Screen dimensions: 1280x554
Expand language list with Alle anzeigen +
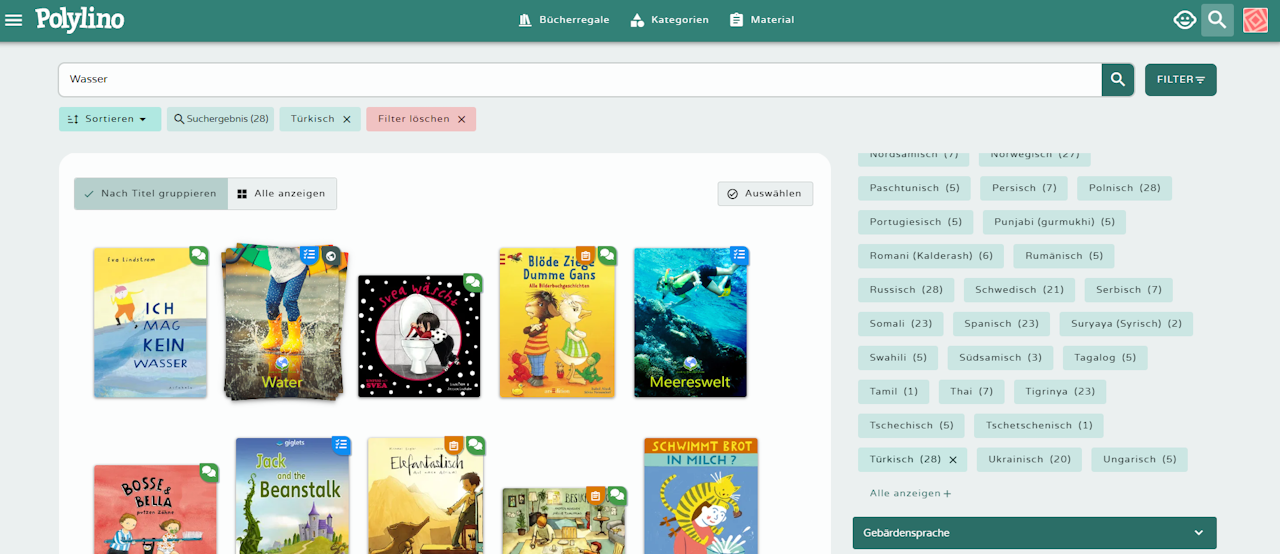910,493
